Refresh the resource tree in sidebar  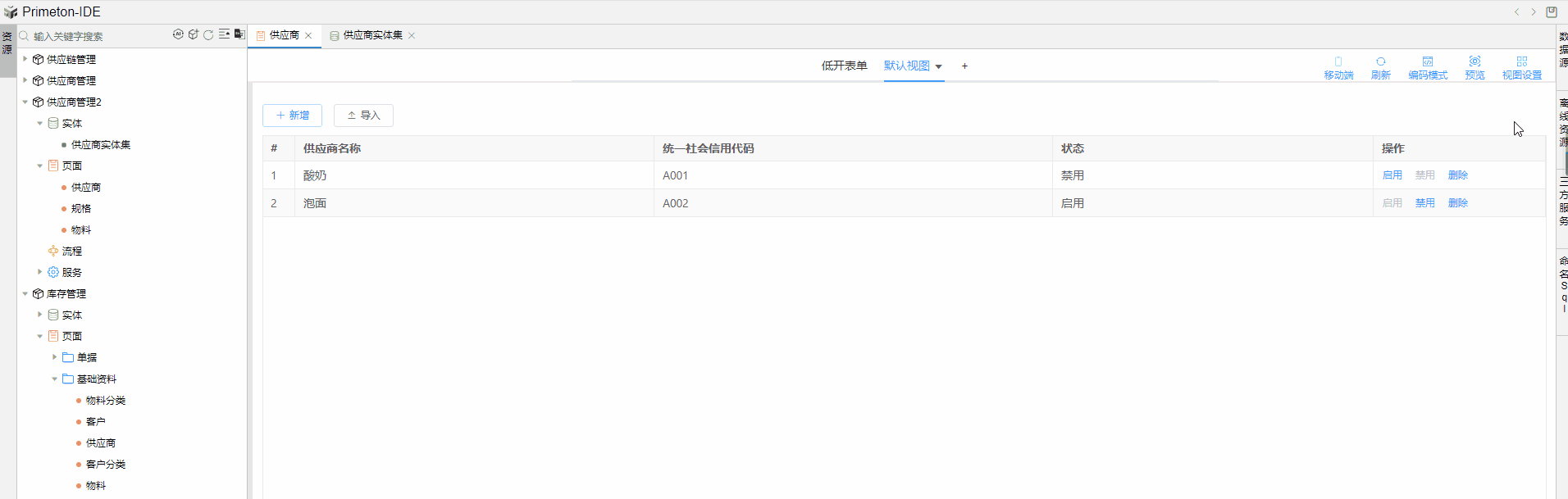(208, 34)
